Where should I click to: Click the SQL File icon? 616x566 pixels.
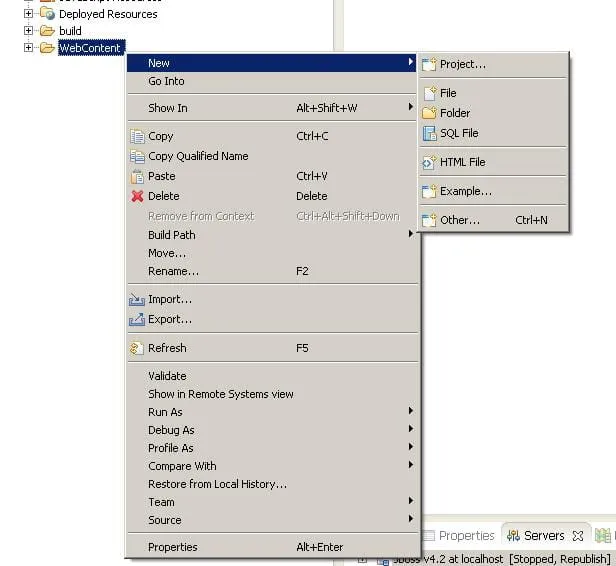429,133
